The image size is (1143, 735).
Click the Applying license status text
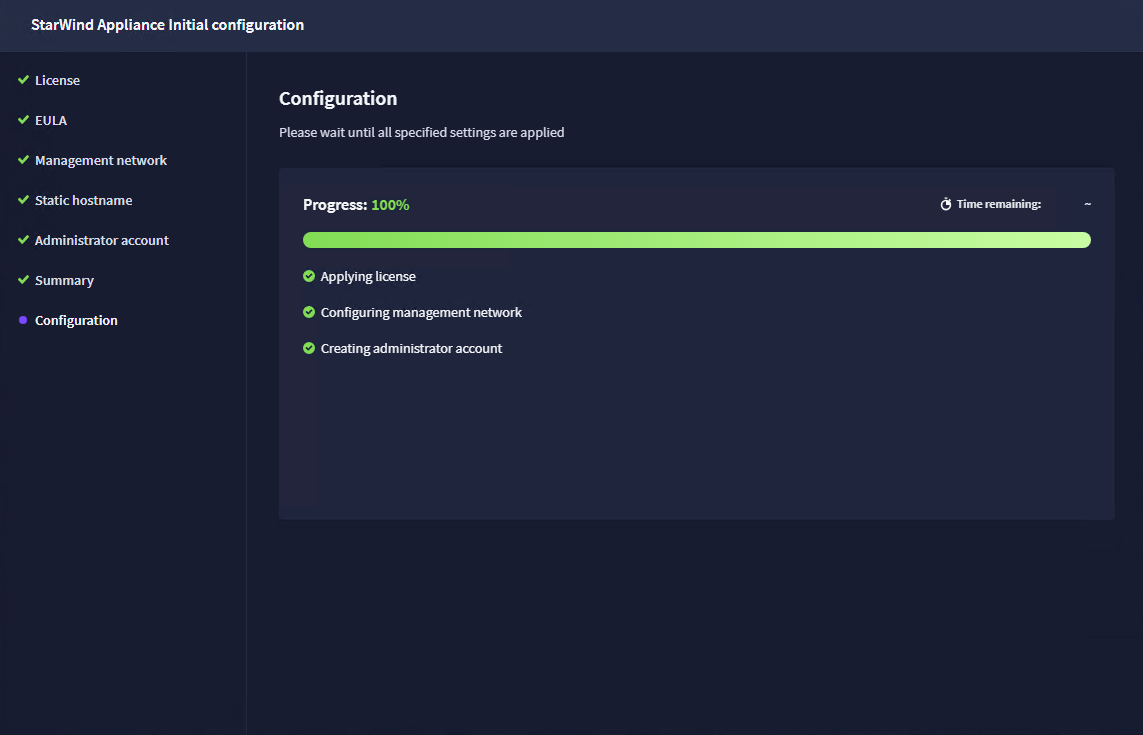tap(368, 276)
